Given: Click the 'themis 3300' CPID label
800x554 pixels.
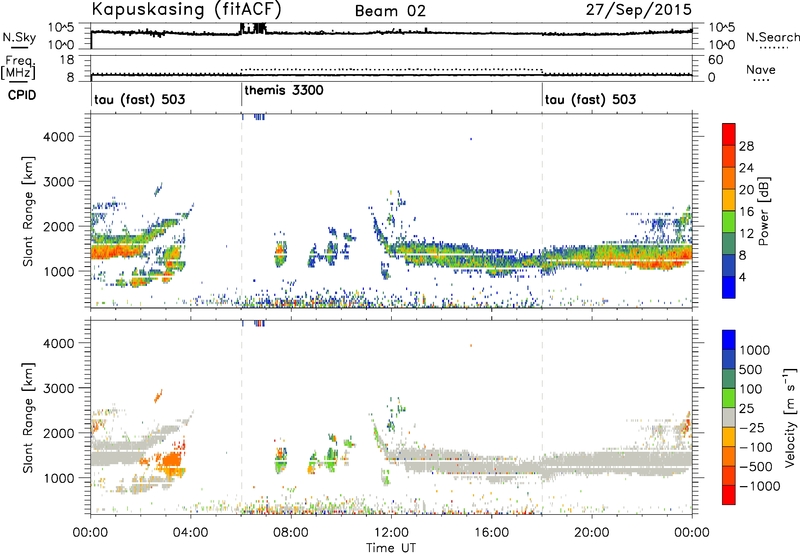Looking at the screenshot, I should point(284,90).
